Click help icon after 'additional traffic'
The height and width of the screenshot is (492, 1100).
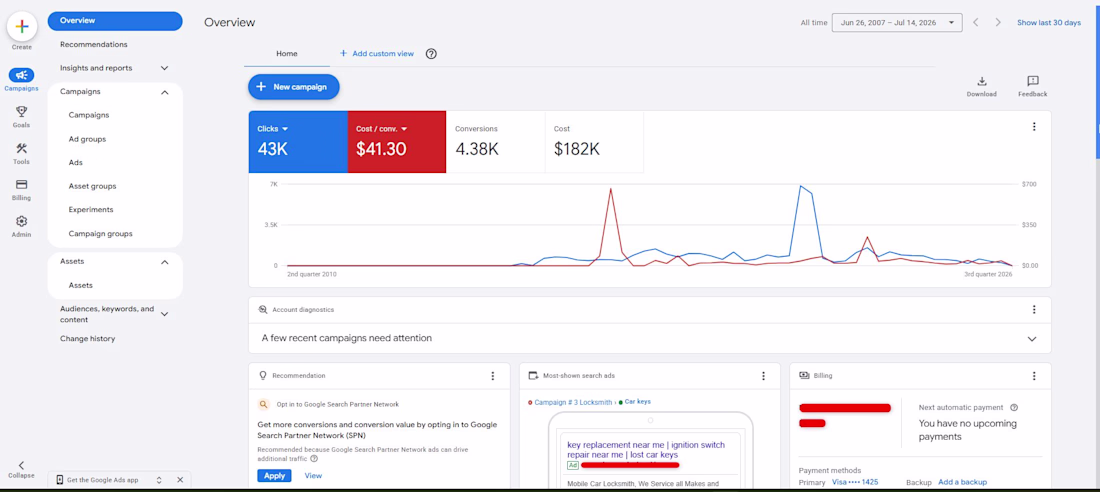314,458
